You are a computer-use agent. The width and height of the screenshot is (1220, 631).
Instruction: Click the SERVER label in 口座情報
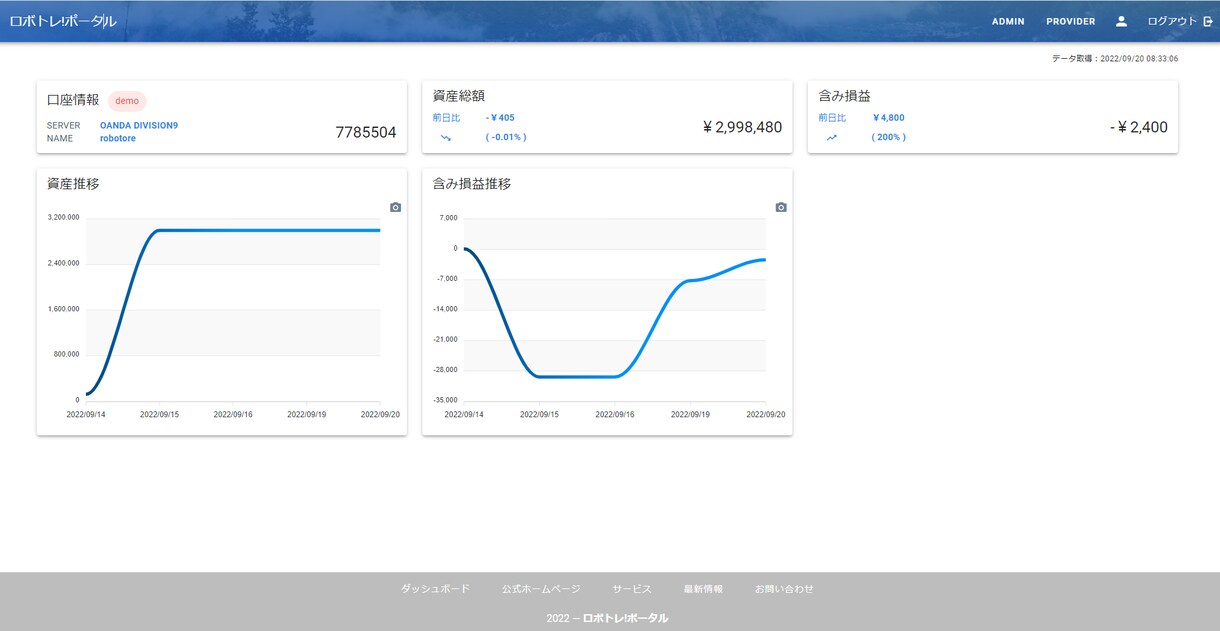pos(64,125)
